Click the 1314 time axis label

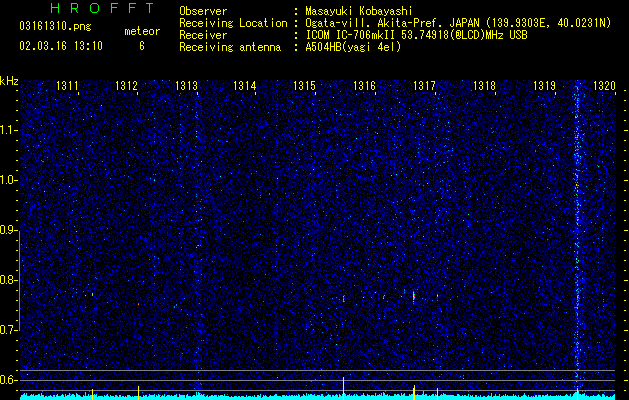(x=245, y=85)
